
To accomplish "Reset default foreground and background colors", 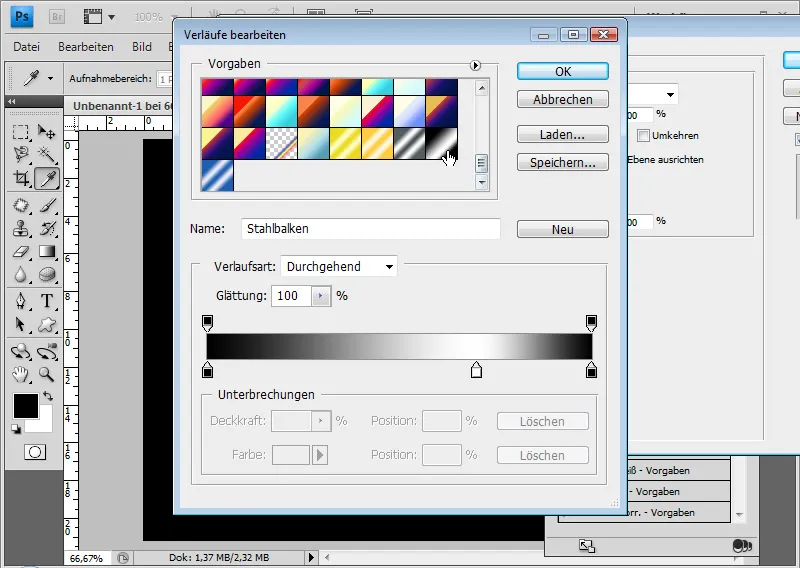I will [x=16, y=429].
